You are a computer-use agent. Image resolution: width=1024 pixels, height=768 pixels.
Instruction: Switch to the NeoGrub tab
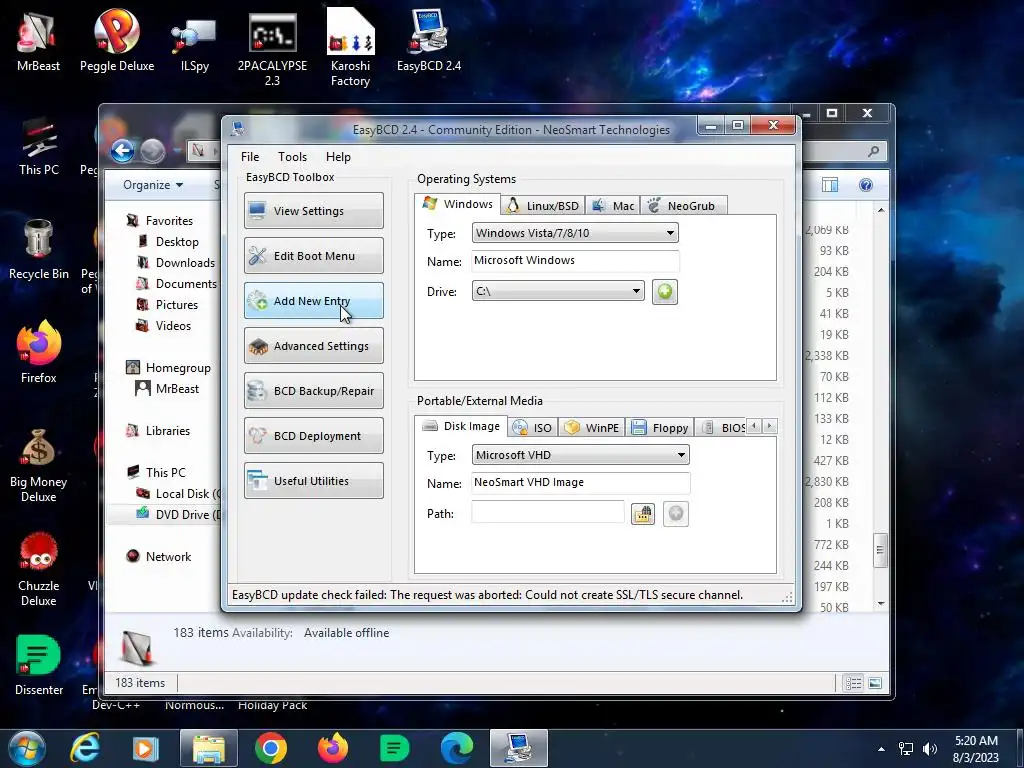click(x=683, y=206)
